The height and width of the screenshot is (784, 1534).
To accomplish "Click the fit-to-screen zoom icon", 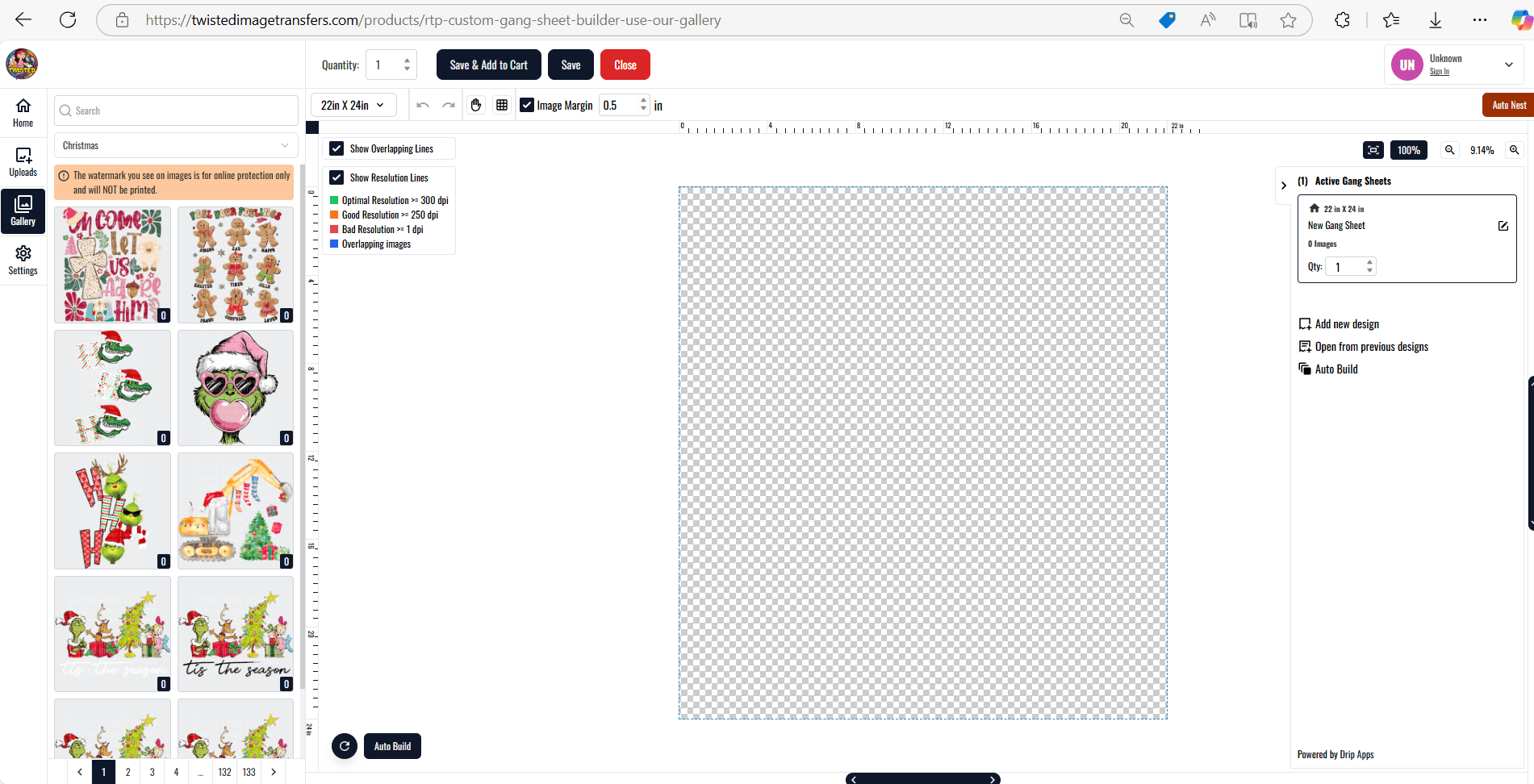I will (1373, 150).
